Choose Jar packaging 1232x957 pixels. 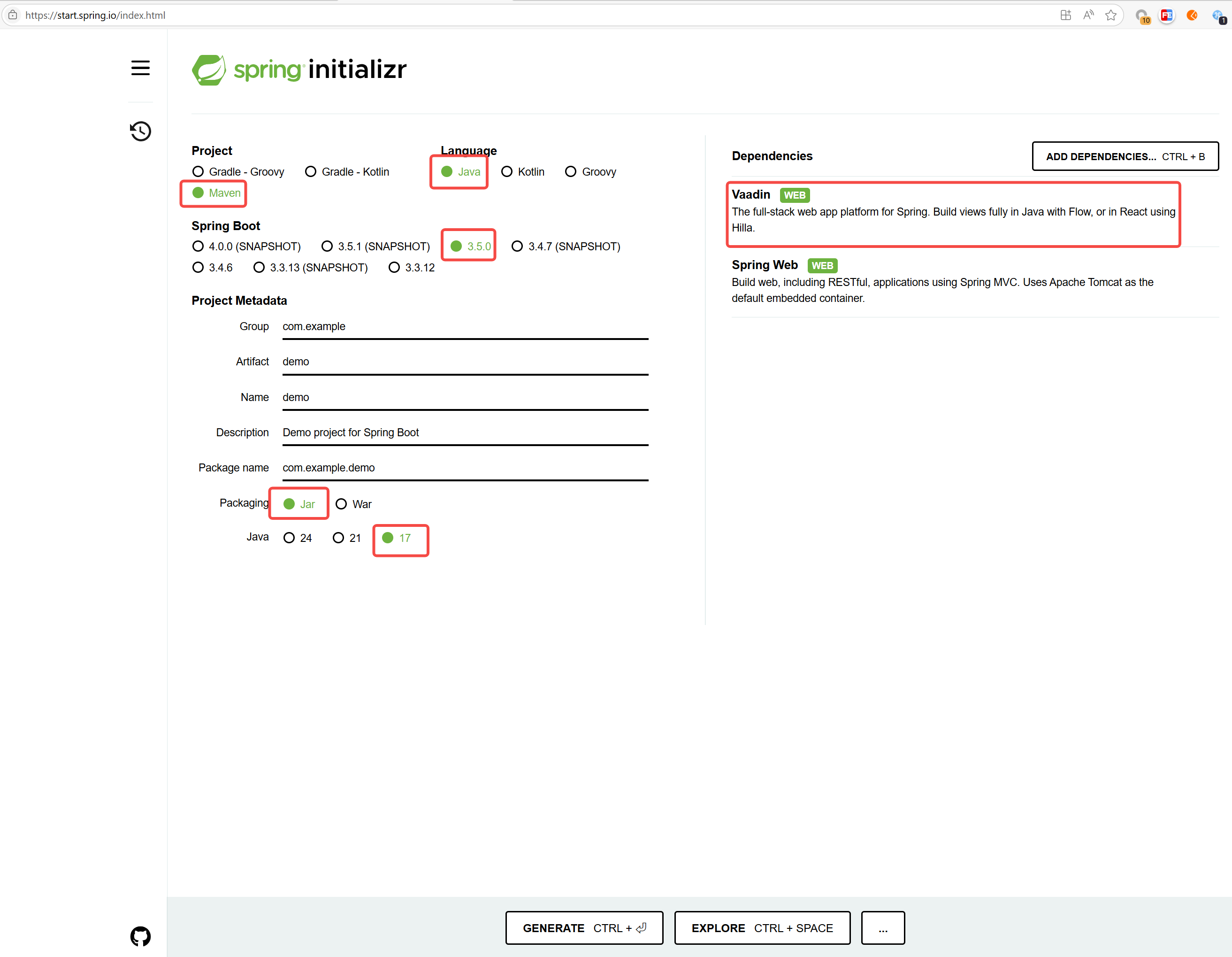point(299,504)
